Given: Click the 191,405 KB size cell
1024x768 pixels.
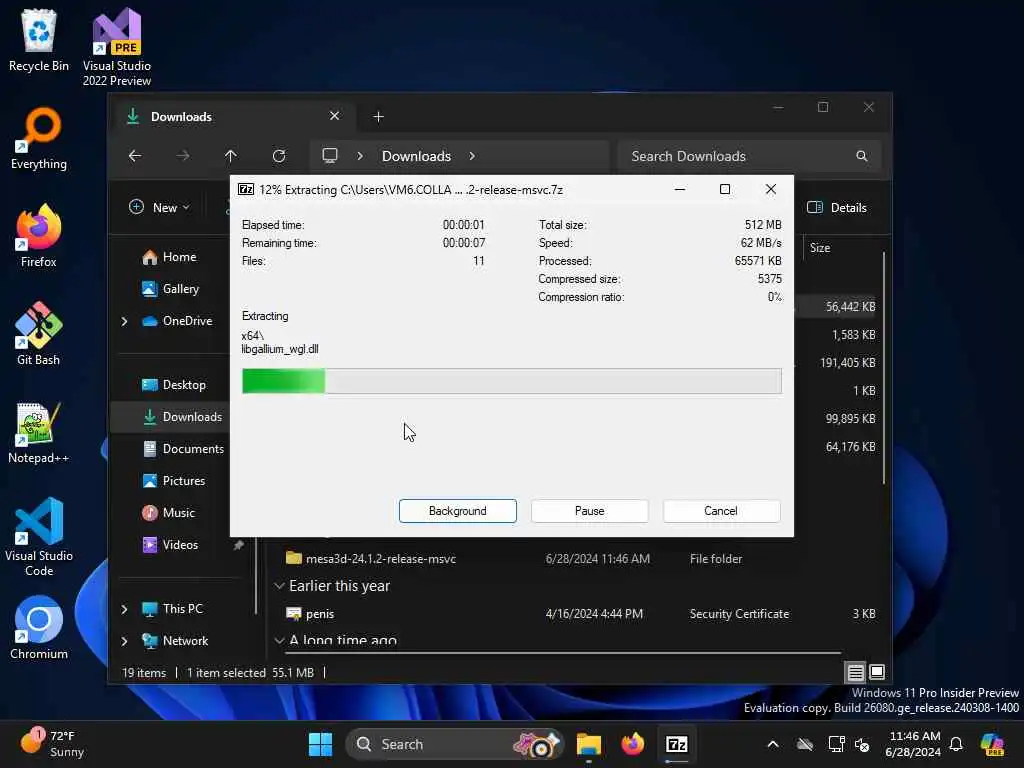Looking at the screenshot, I should (x=848, y=363).
